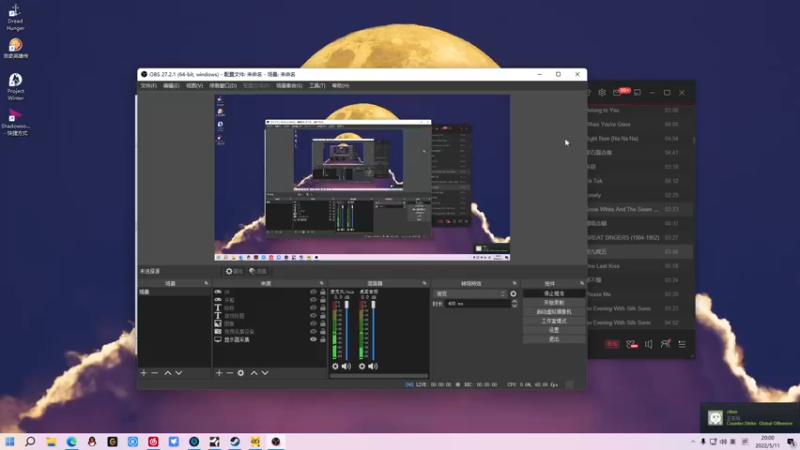800x450 pixels.
Task: Toggle visibility of the topmost source row
Action: pyautogui.click(x=313, y=292)
